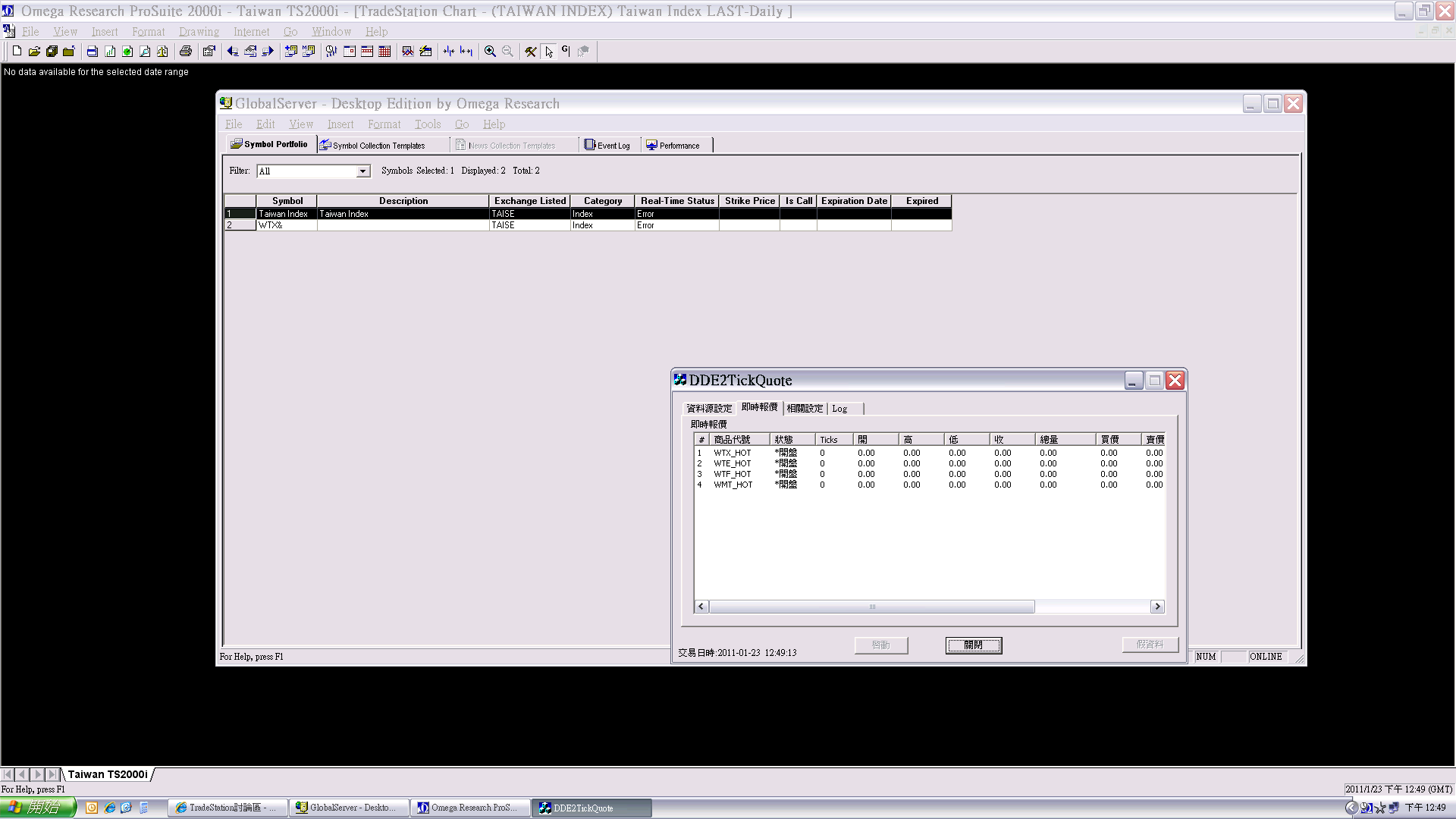
Task: Click the G text tool icon
Action: (x=566, y=52)
